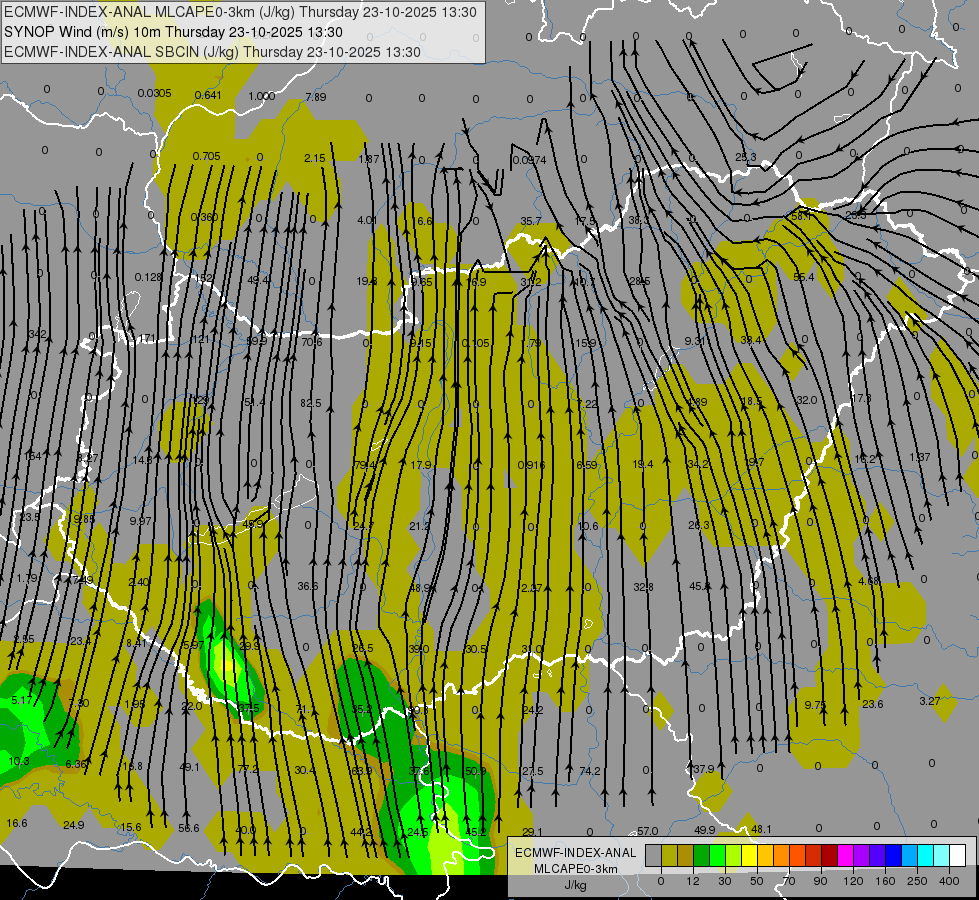
Task: Click the legend scale value '30'
Action: click(x=724, y=881)
